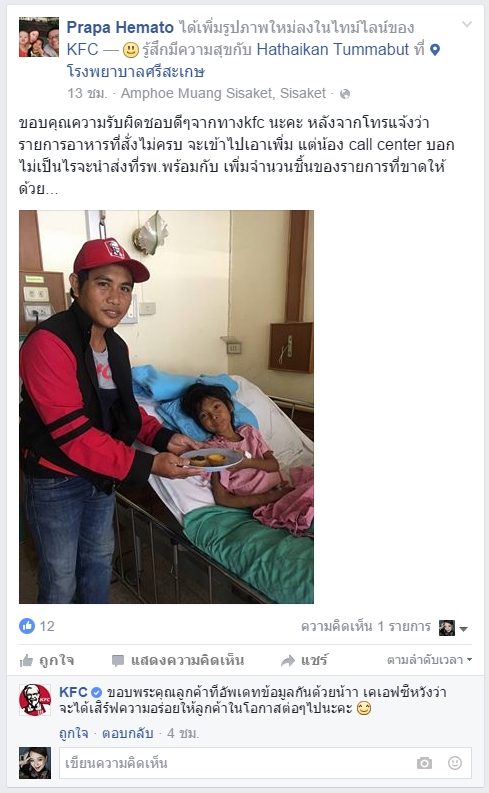The width and height of the screenshot is (489, 793).
Task: Click the thumbs-up like count icon
Action: (27, 626)
